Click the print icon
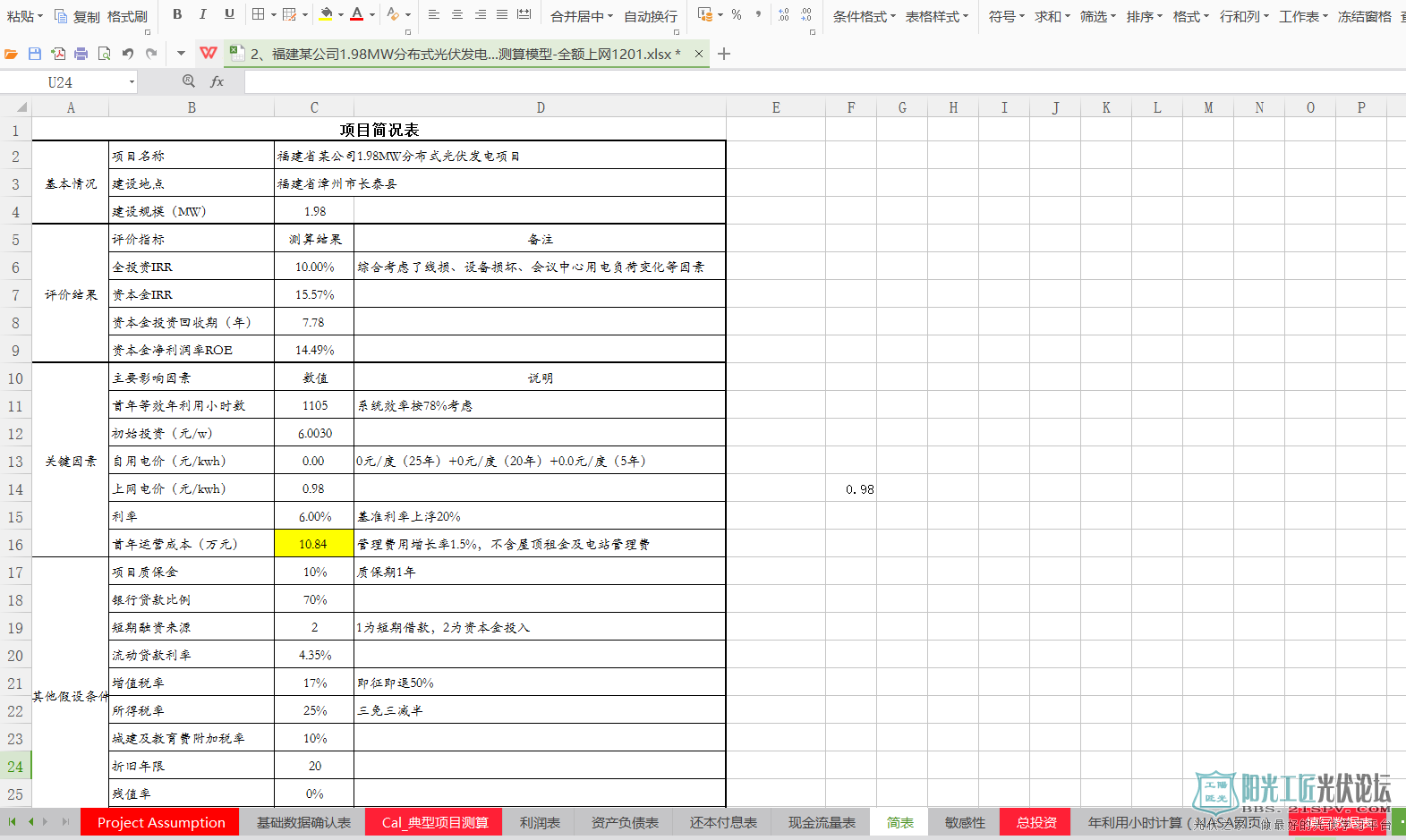Screen dimensions: 1406x840 (x=81, y=54)
